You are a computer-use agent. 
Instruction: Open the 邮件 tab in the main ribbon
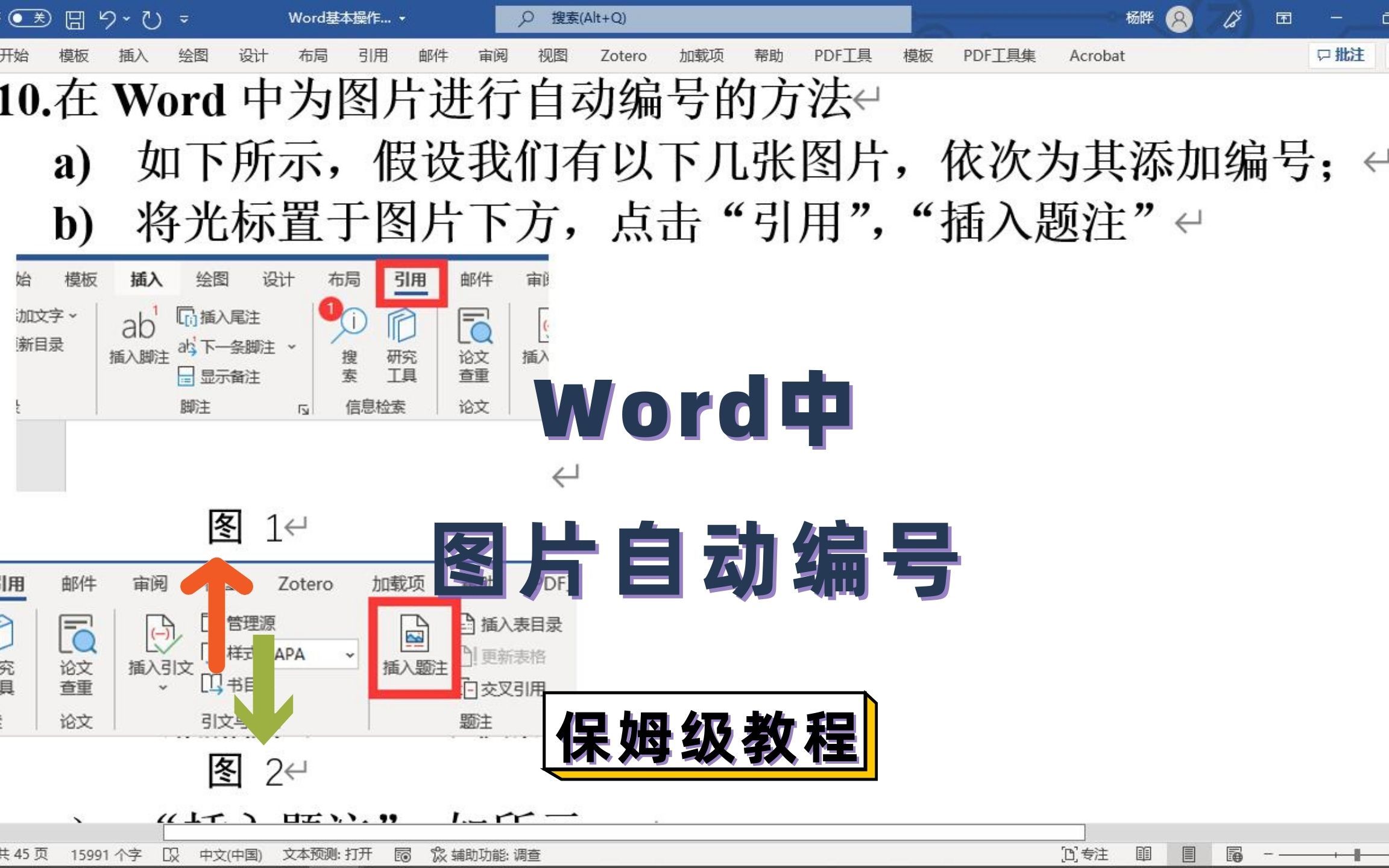pos(433,55)
